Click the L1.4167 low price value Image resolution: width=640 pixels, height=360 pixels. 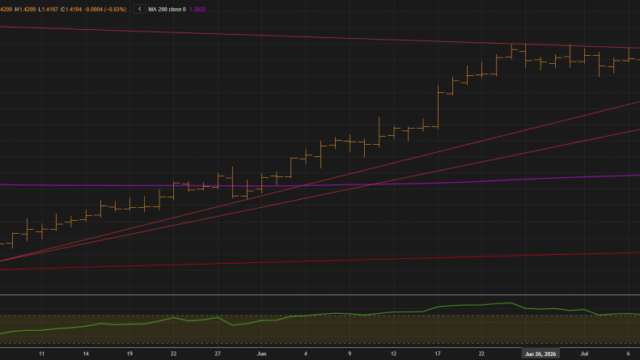click(48, 9)
